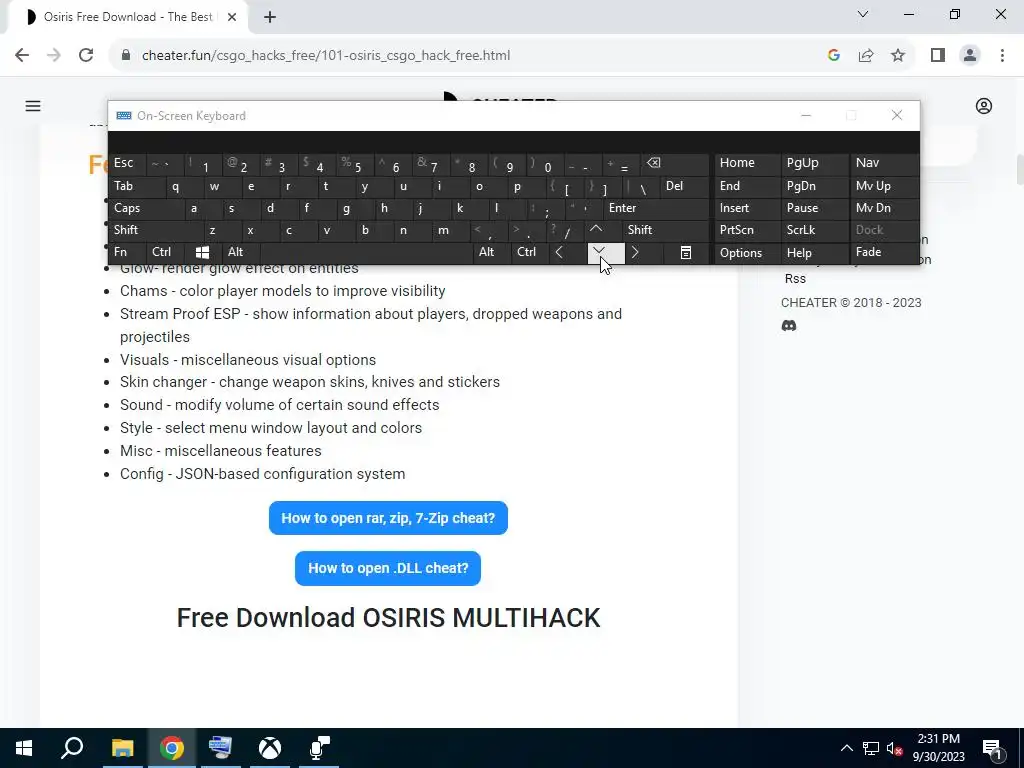Open File Explorer from taskbar
This screenshot has width=1024, height=768.
(x=122, y=748)
